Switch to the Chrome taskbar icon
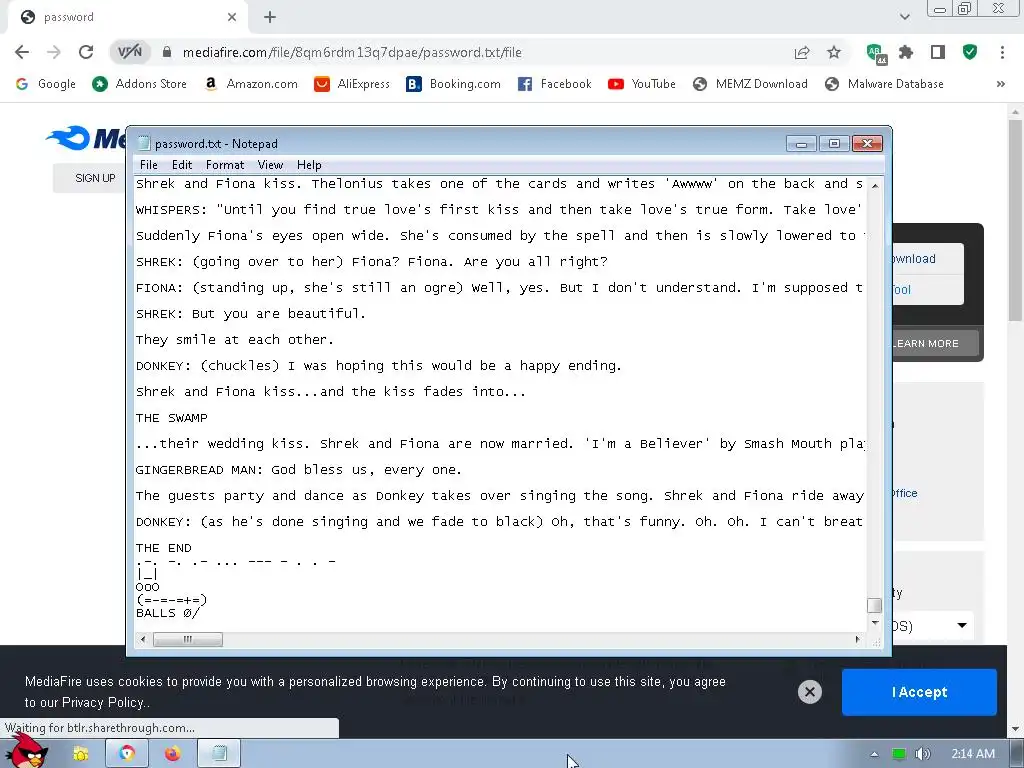Viewport: 1024px width, 768px height. [x=127, y=754]
